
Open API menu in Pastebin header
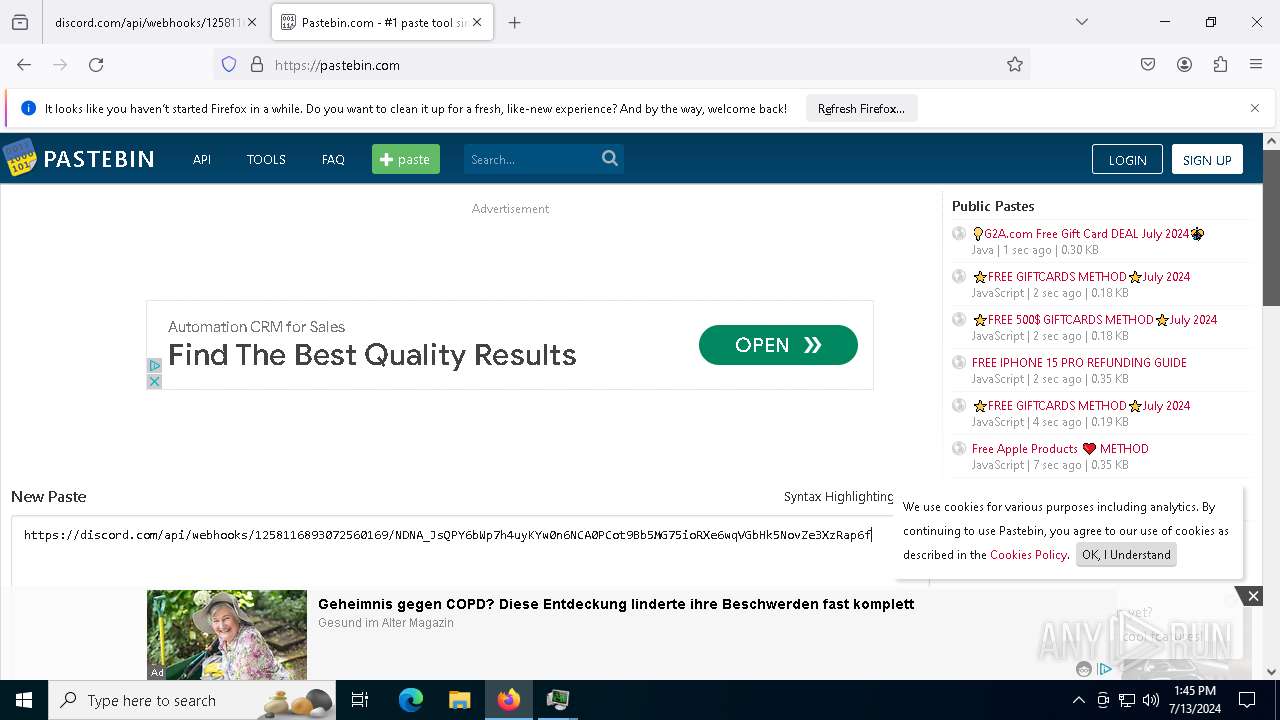point(202,159)
